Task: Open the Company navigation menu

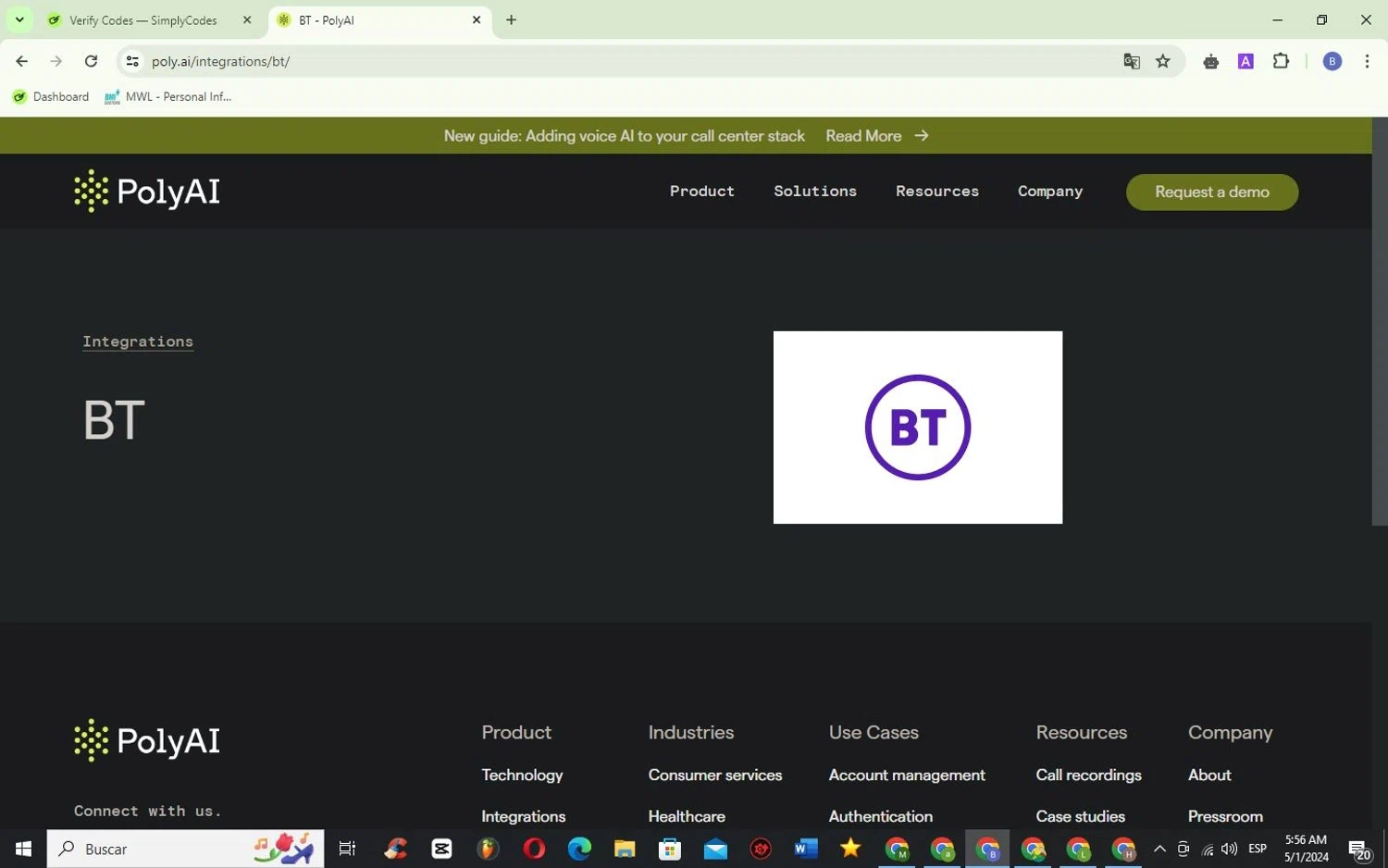Action: [1050, 192]
